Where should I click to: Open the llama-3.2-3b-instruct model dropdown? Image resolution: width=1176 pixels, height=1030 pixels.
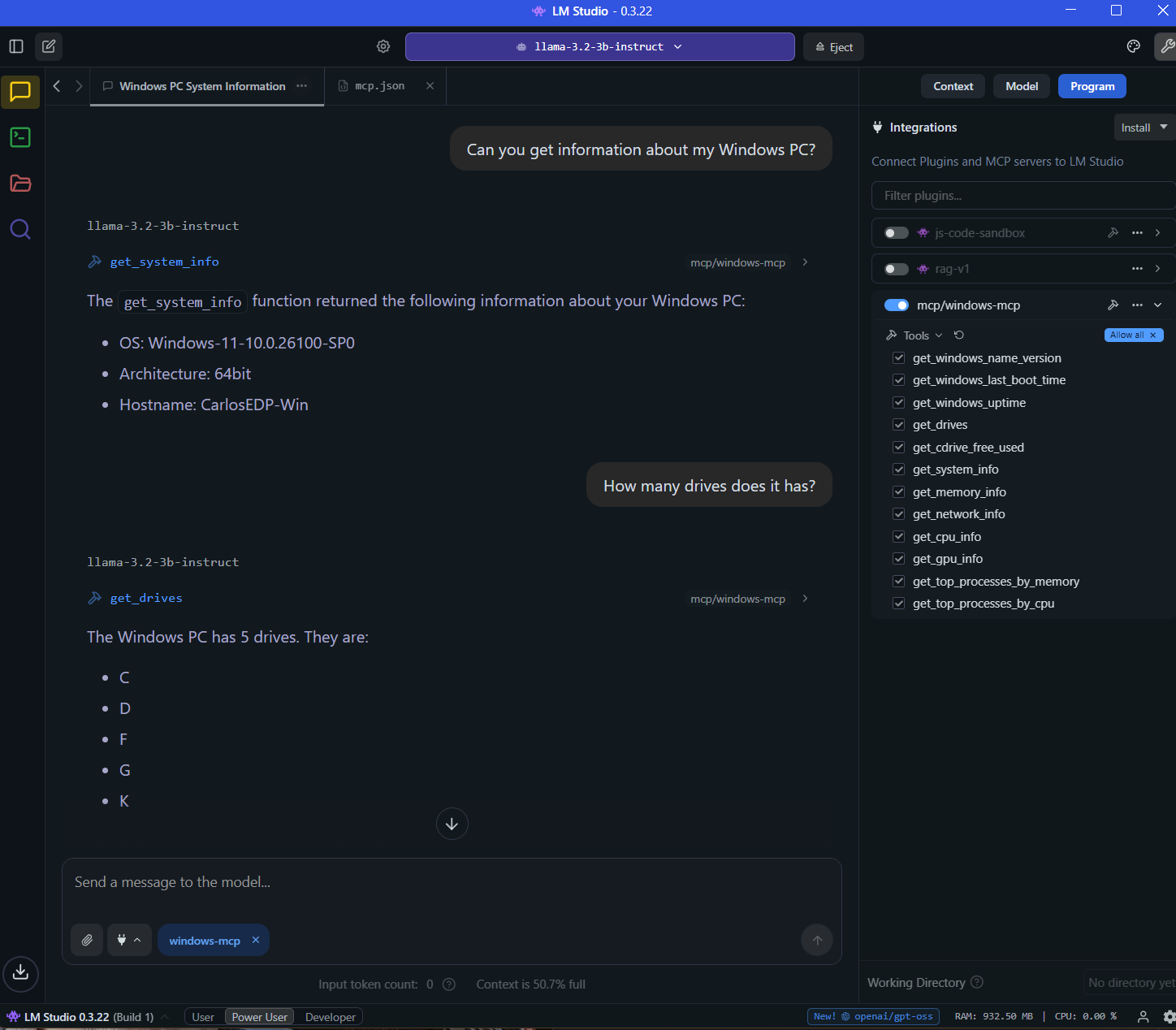[x=599, y=46]
